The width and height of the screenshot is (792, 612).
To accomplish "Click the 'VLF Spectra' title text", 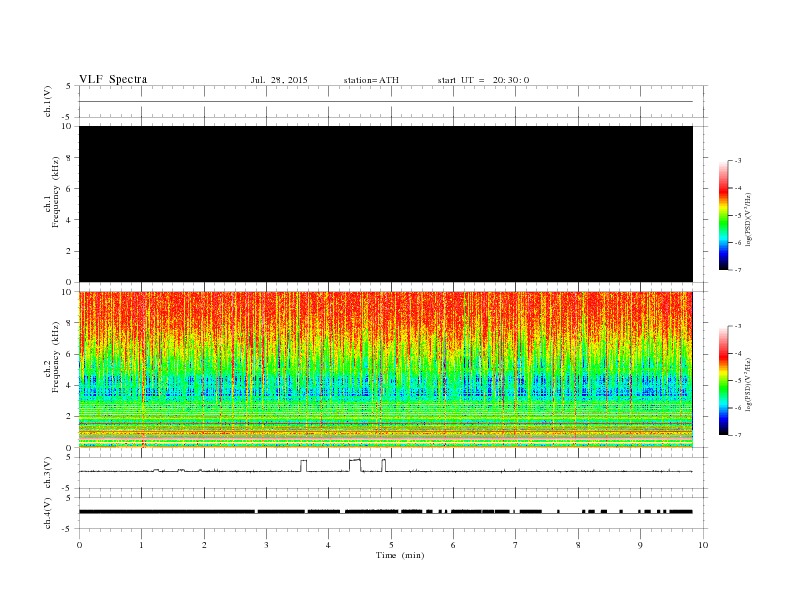I will click(113, 79).
